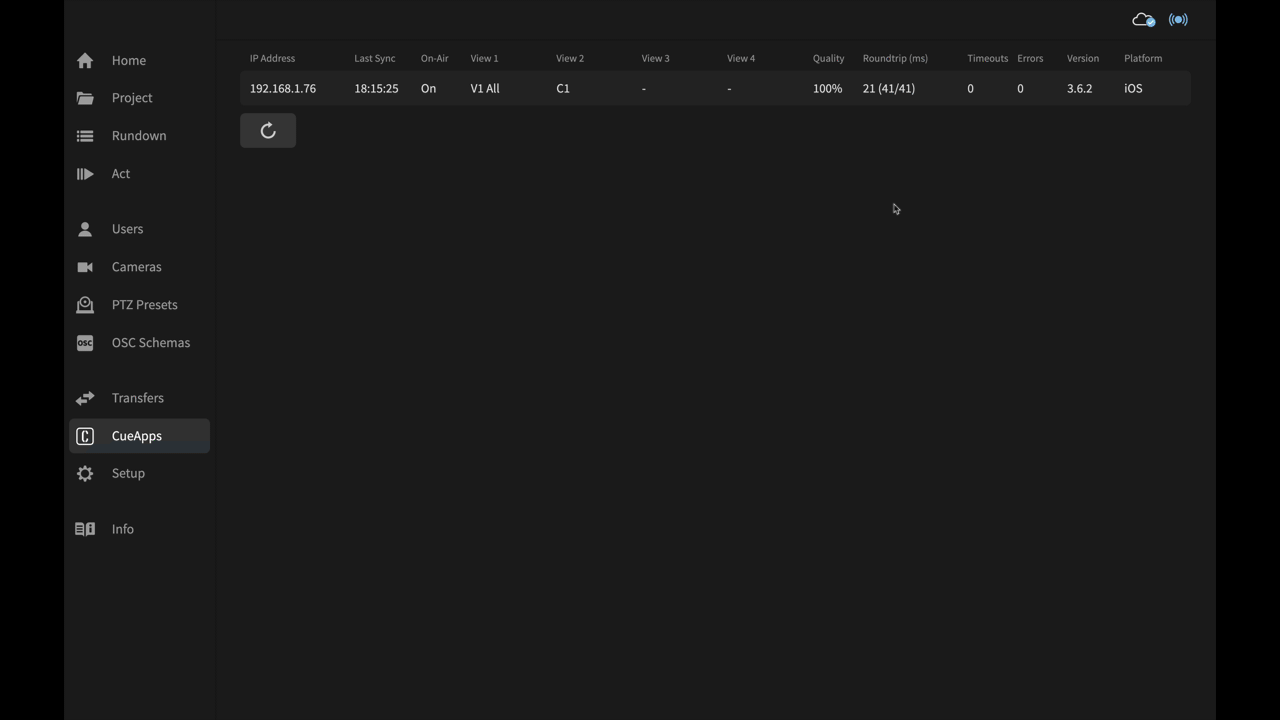
Task: Click the Rundown list icon
Action: click(85, 136)
